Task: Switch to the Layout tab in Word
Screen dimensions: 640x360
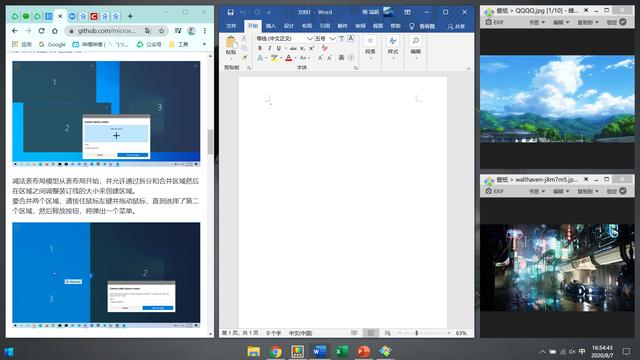Action: coord(307,26)
